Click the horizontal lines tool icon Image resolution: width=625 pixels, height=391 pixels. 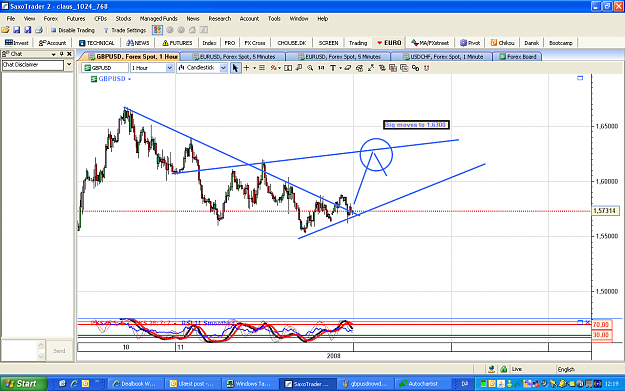[x=262, y=68]
